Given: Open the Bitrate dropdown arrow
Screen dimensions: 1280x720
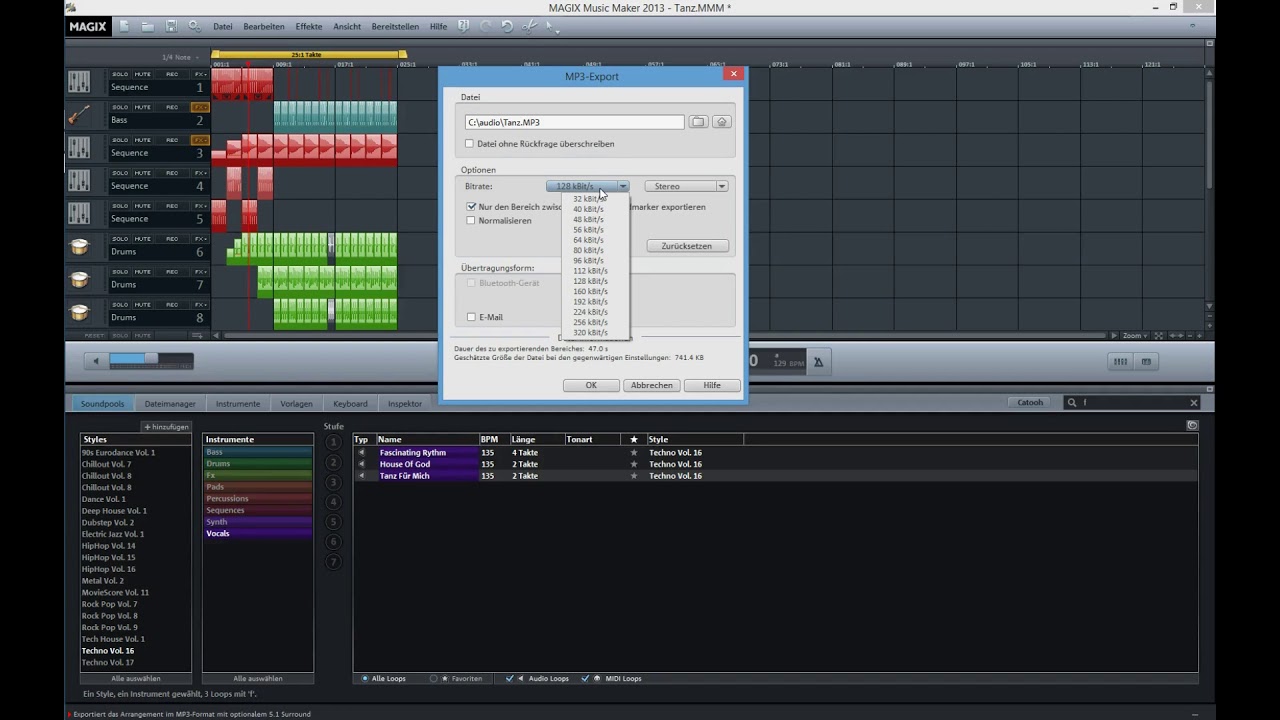Looking at the screenshot, I should [622, 186].
